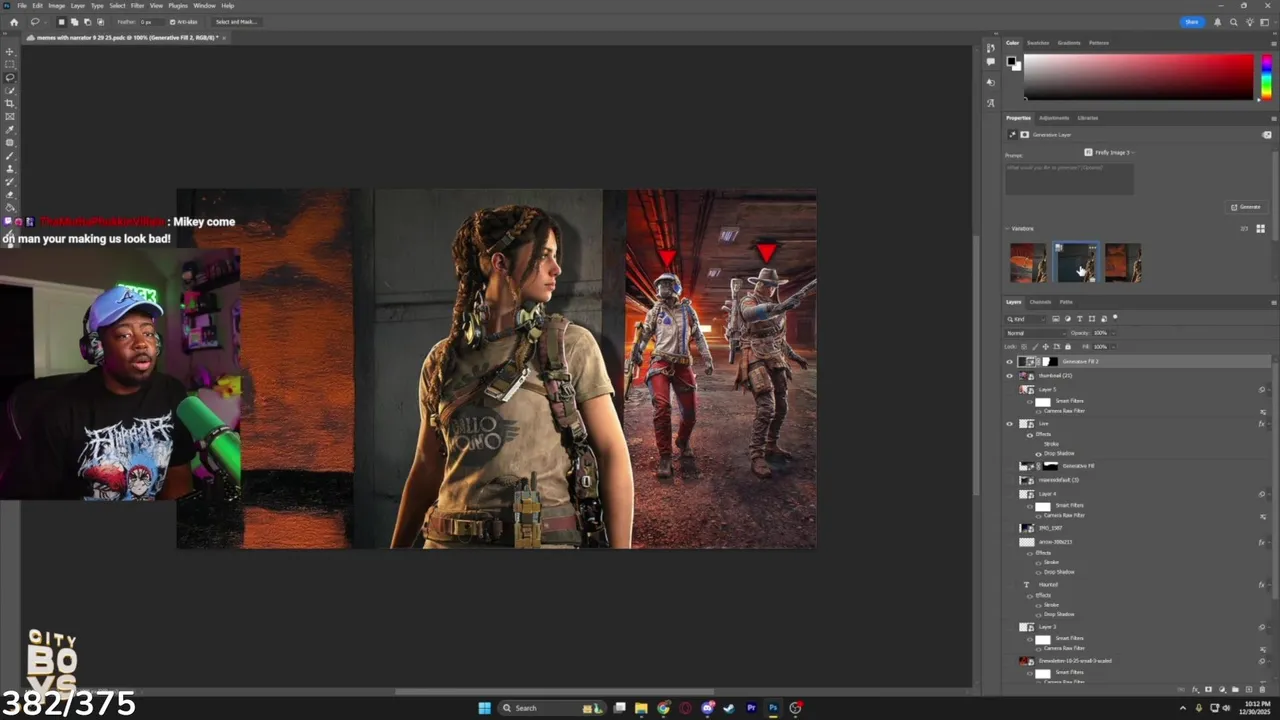Click the Home icon in options bar
The width and height of the screenshot is (1280, 720).
coord(14,22)
